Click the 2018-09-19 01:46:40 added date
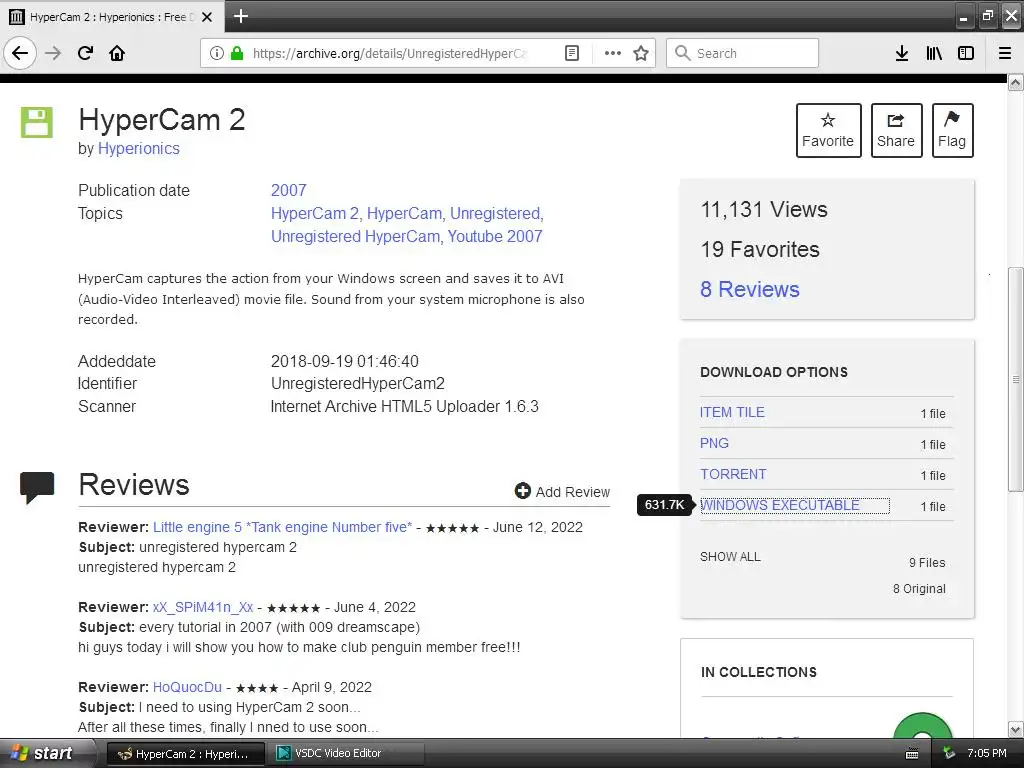Viewport: 1024px width, 768px height. pyautogui.click(x=345, y=361)
